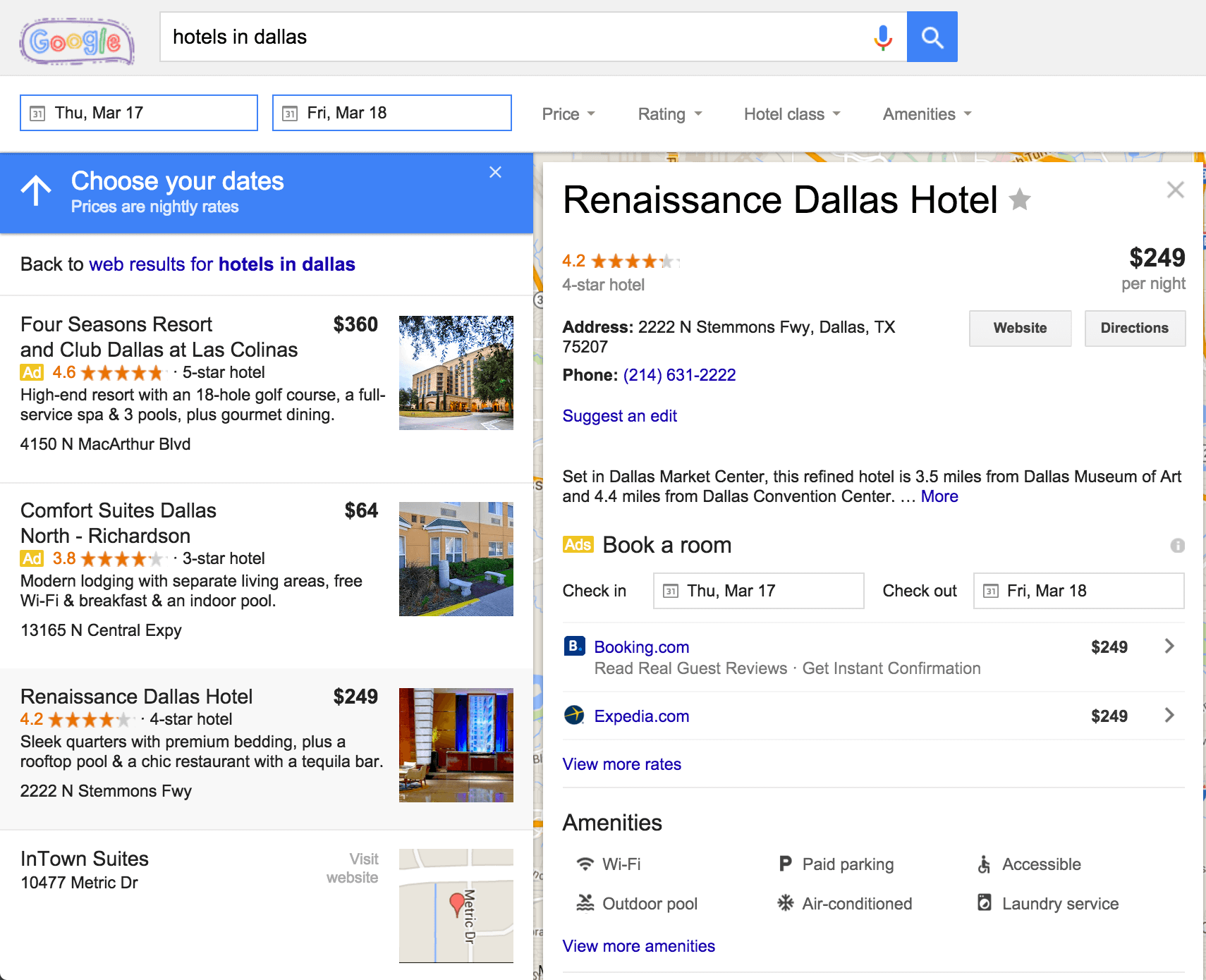Click the Book a room info icon
1206x980 pixels.
tap(1177, 545)
